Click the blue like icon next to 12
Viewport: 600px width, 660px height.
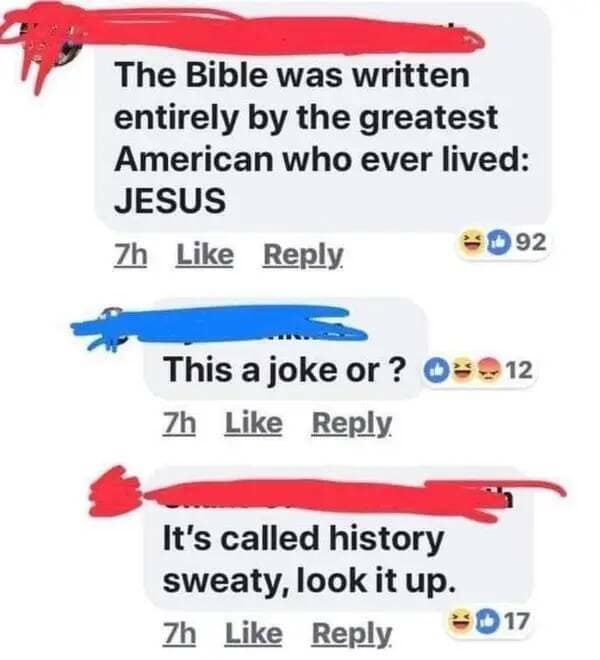(437, 369)
